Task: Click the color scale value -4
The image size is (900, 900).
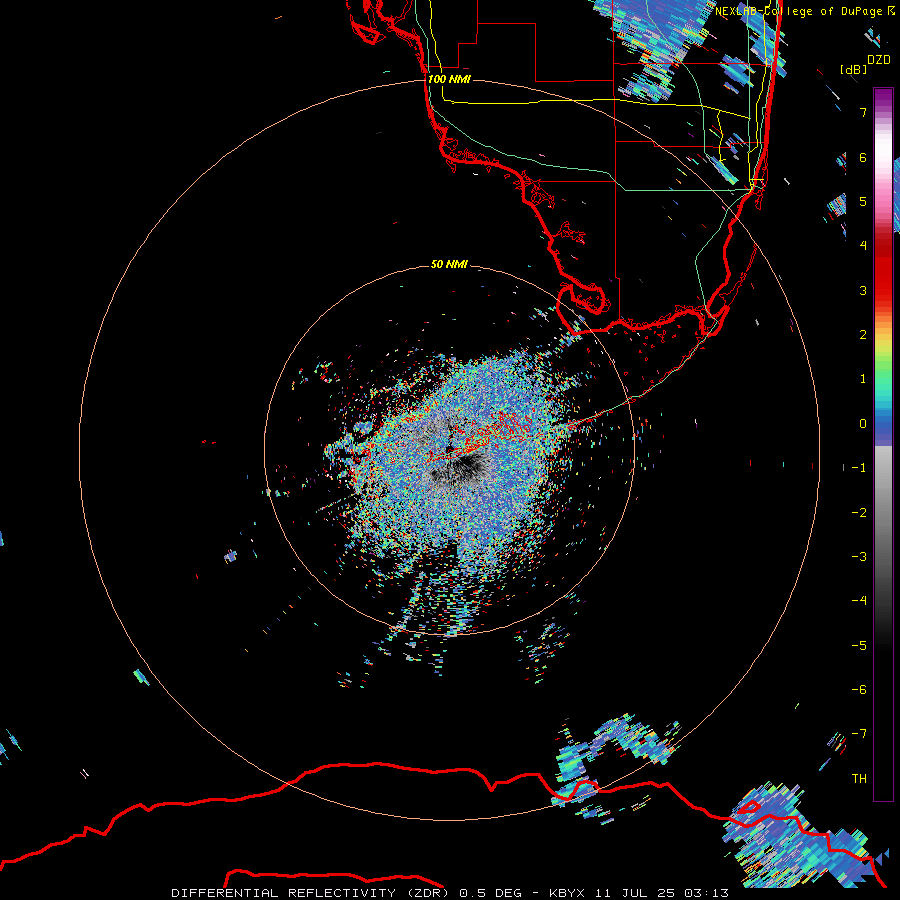Action: tap(859, 601)
